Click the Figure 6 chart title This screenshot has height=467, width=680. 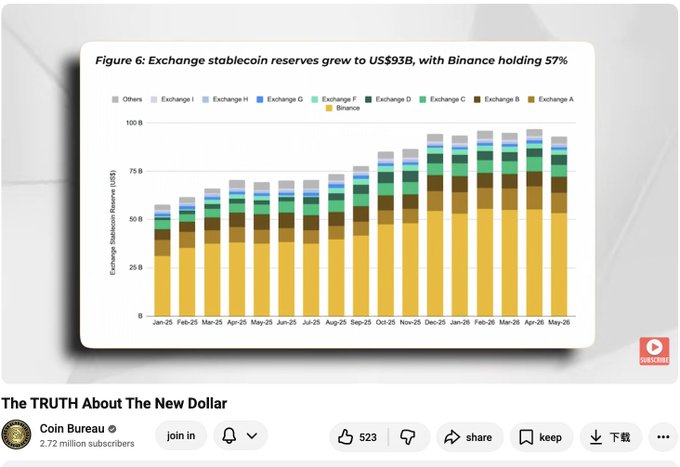[x=331, y=60]
